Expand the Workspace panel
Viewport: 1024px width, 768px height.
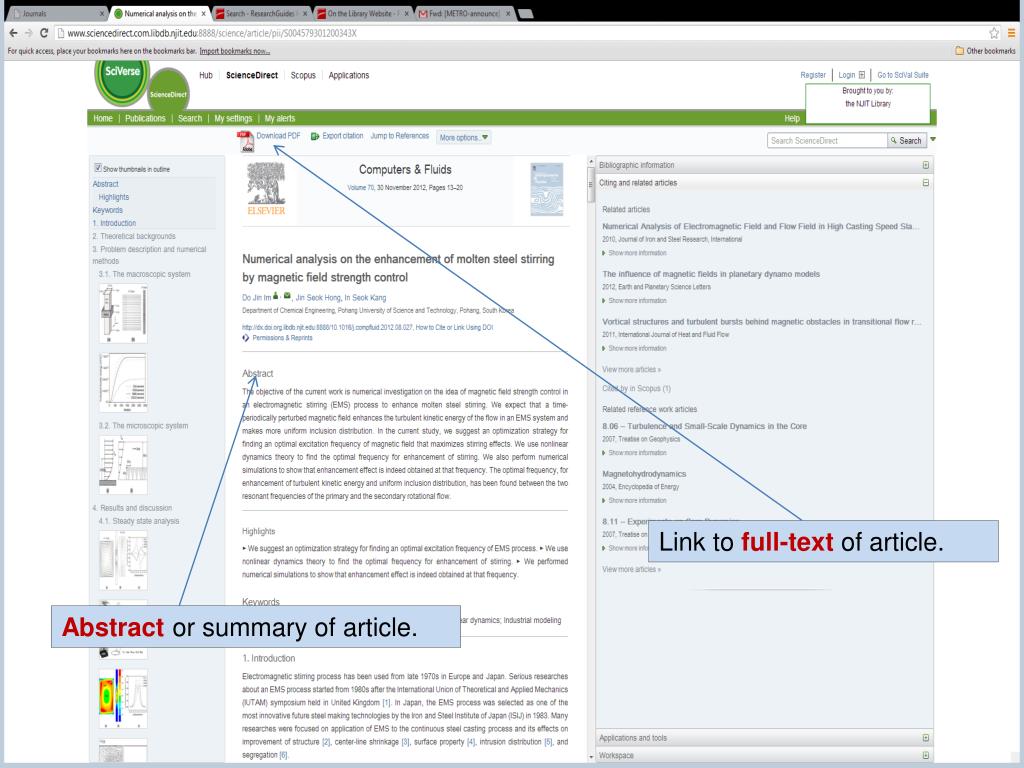[925, 756]
